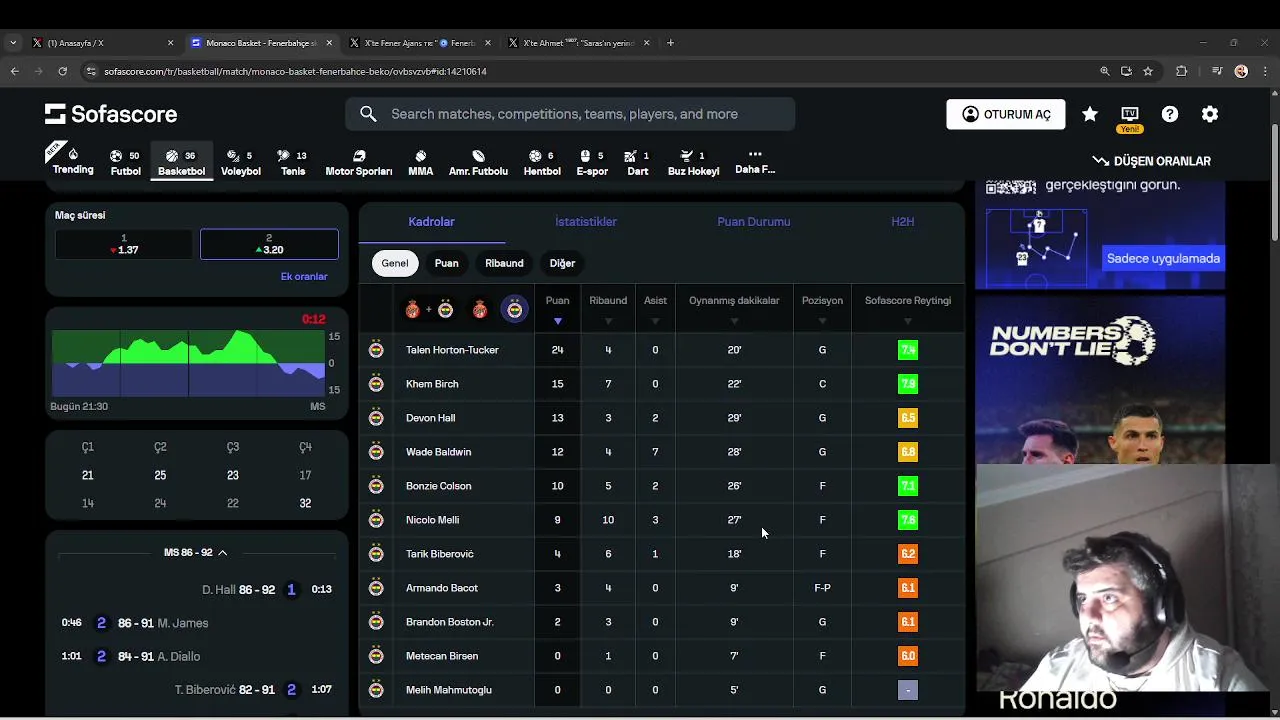Image resolution: width=1280 pixels, height=720 pixels.
Task: Select the Basketbol category icon
Action: coord(181,162)
